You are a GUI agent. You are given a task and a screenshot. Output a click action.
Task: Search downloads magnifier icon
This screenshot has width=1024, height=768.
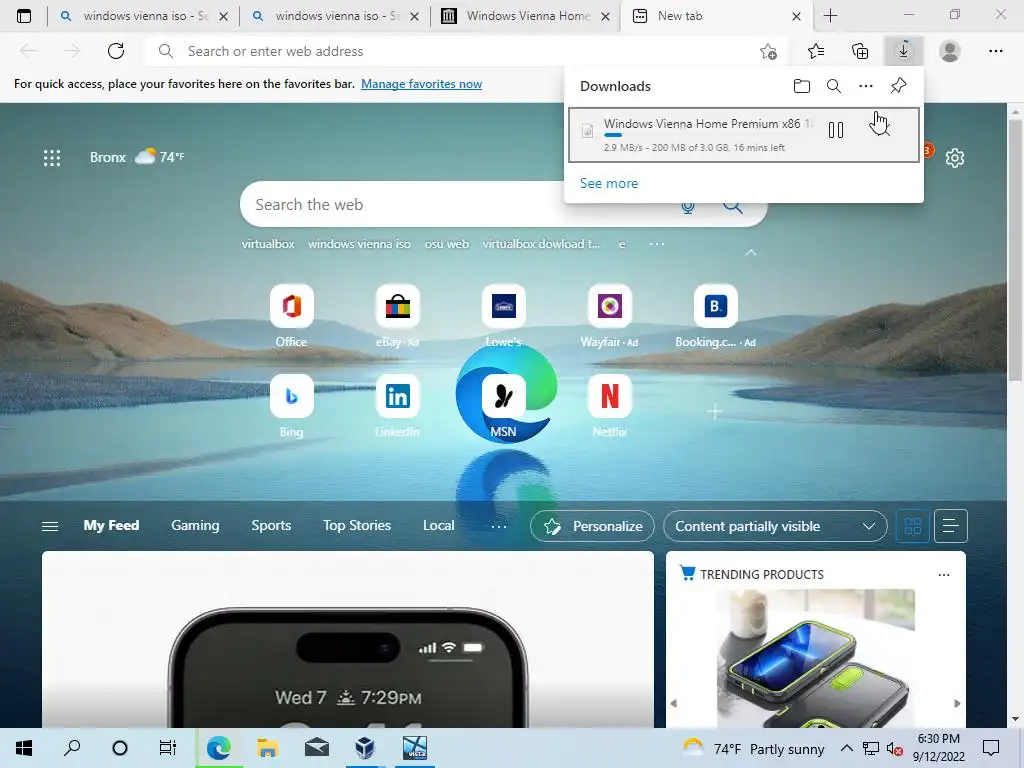(x=834, y=86)
